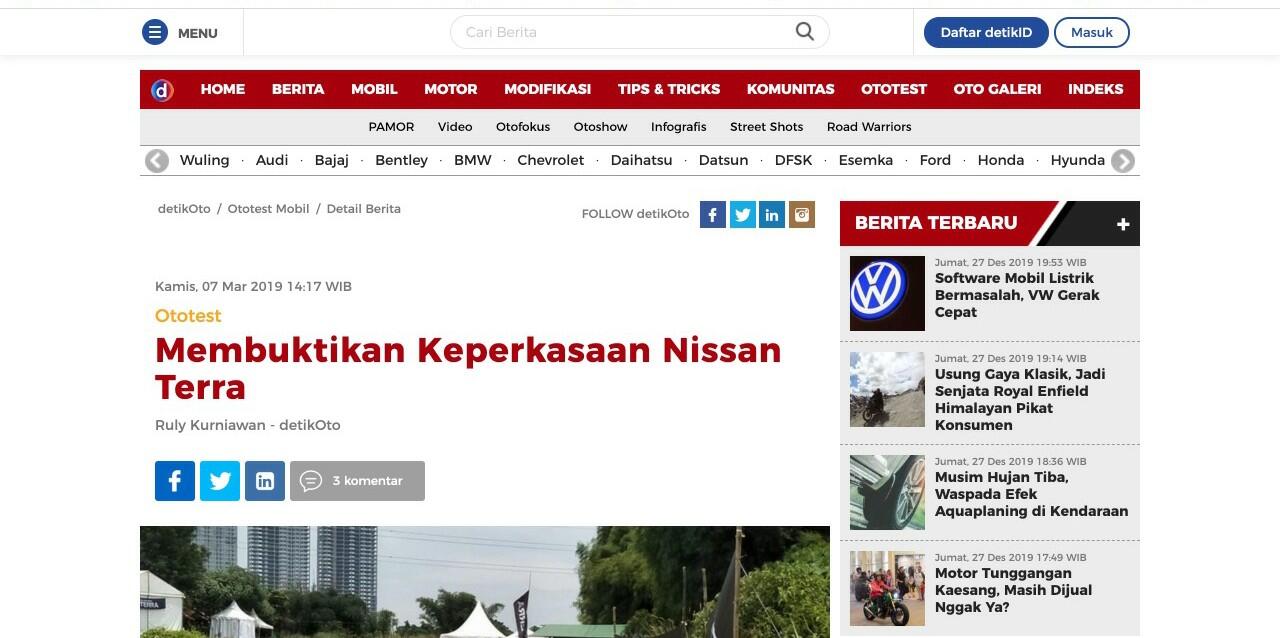Image resolution: width=1280 pixels, height=638 pixels.
Task: Choose Bajaj brand link
Action: [x=332, y=160]
